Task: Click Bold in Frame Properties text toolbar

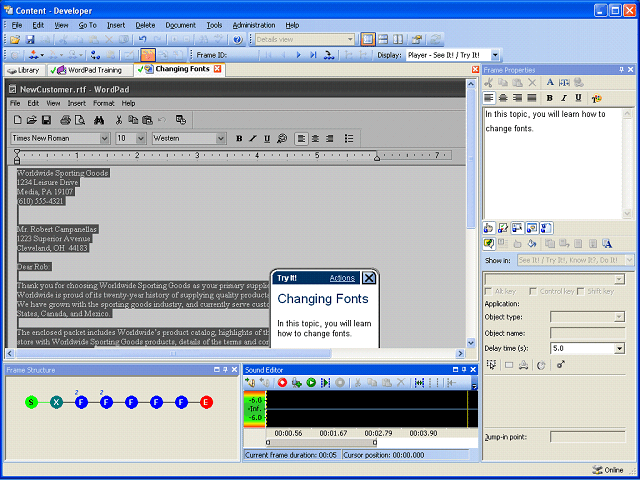Action: click(549, 98)
